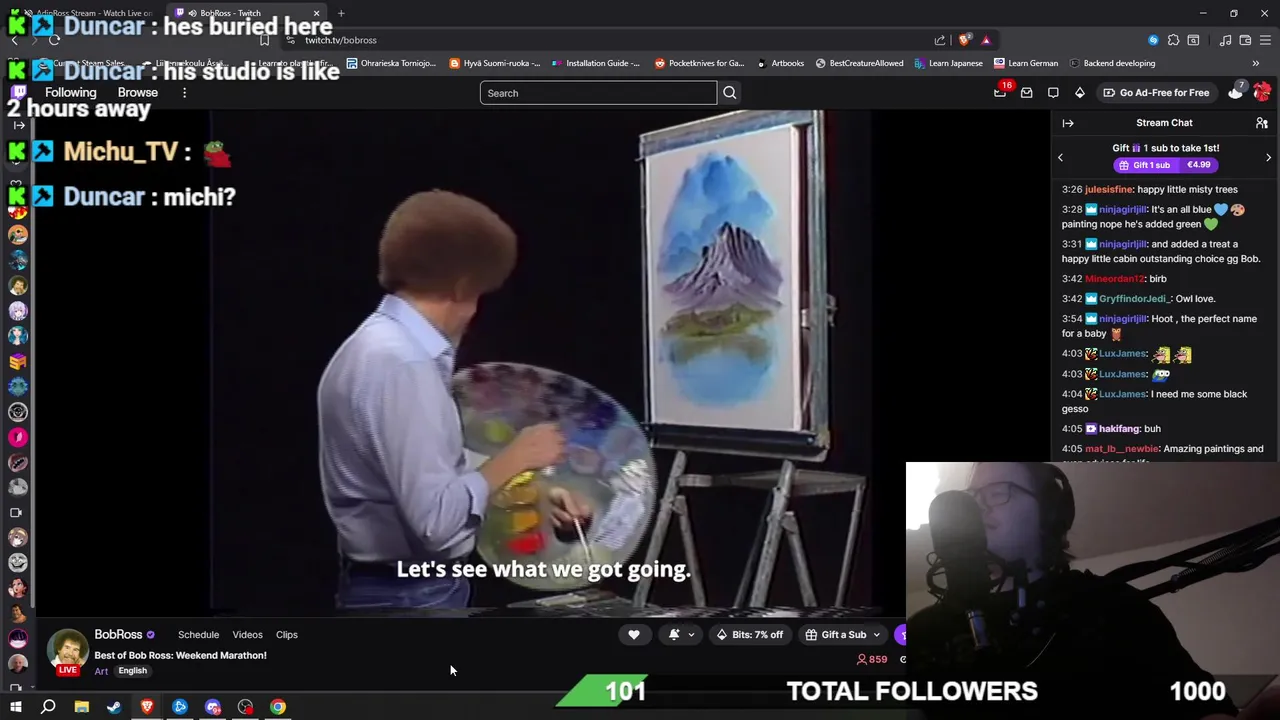Open the Following tab in Twitch nav
Screen dimensions: 1280x720
pos(71,93)
